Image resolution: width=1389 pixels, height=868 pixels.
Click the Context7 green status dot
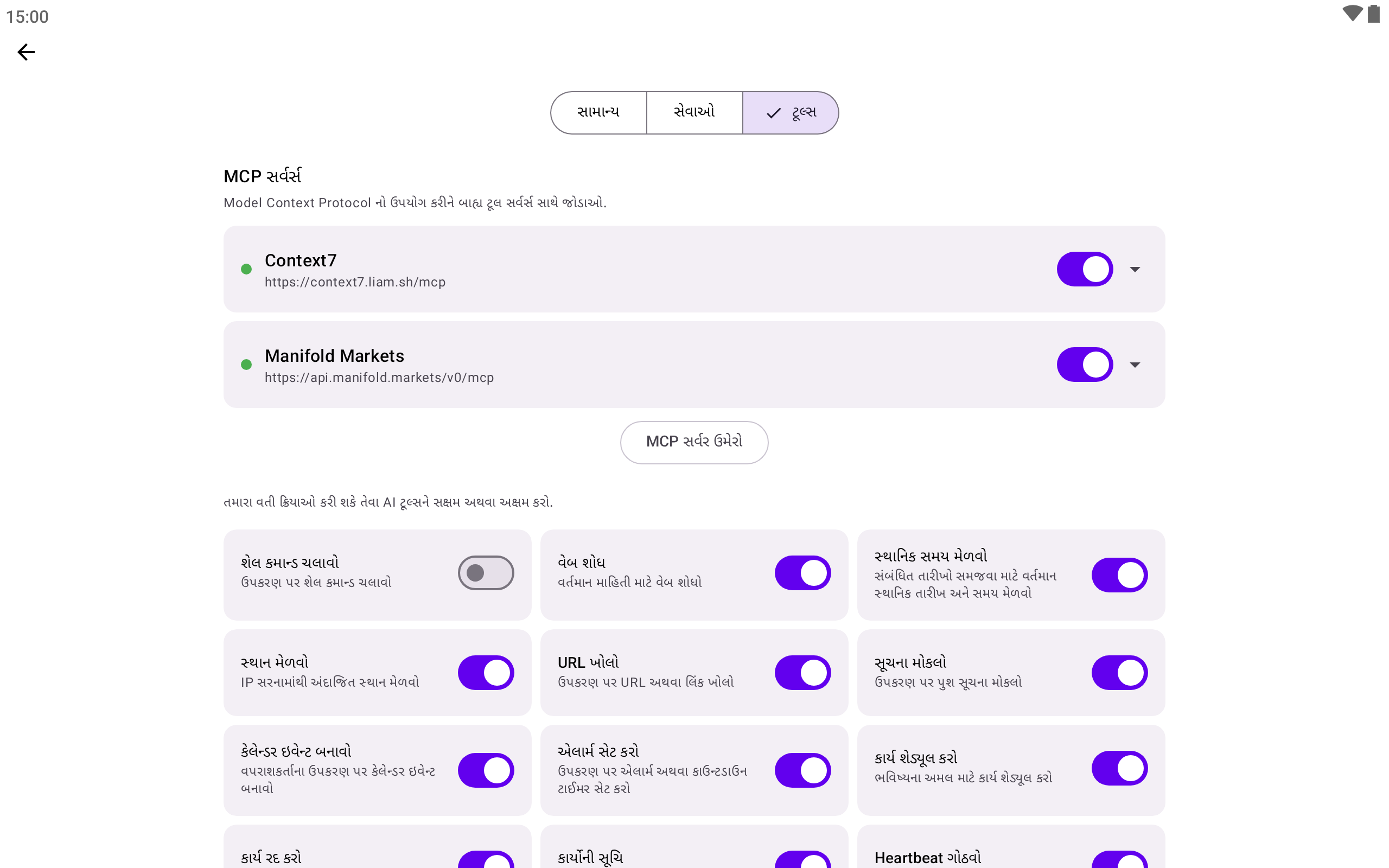point(246,269)
